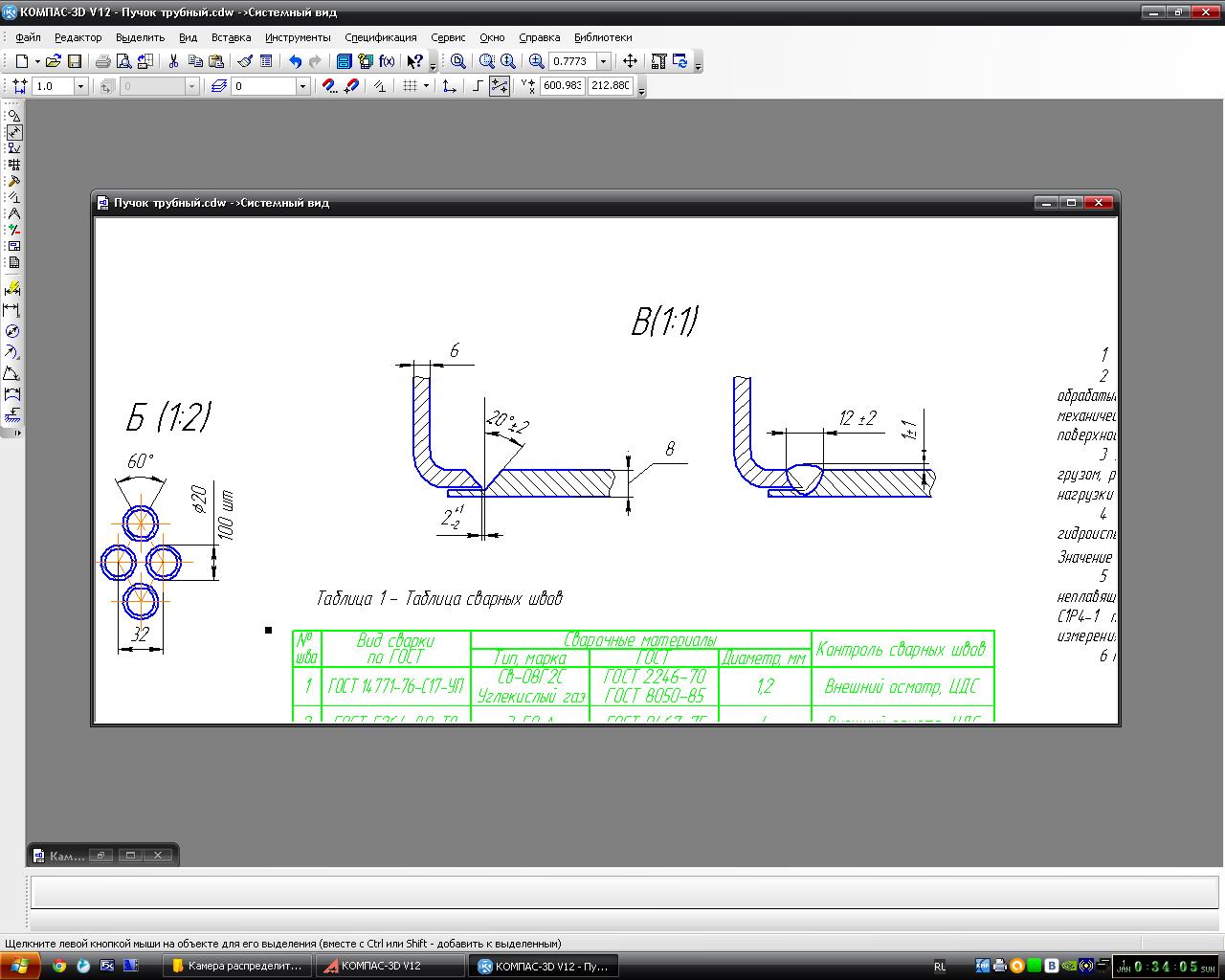Create a new document
This screenshot has height=980, width=1225.
pos(21,61)
